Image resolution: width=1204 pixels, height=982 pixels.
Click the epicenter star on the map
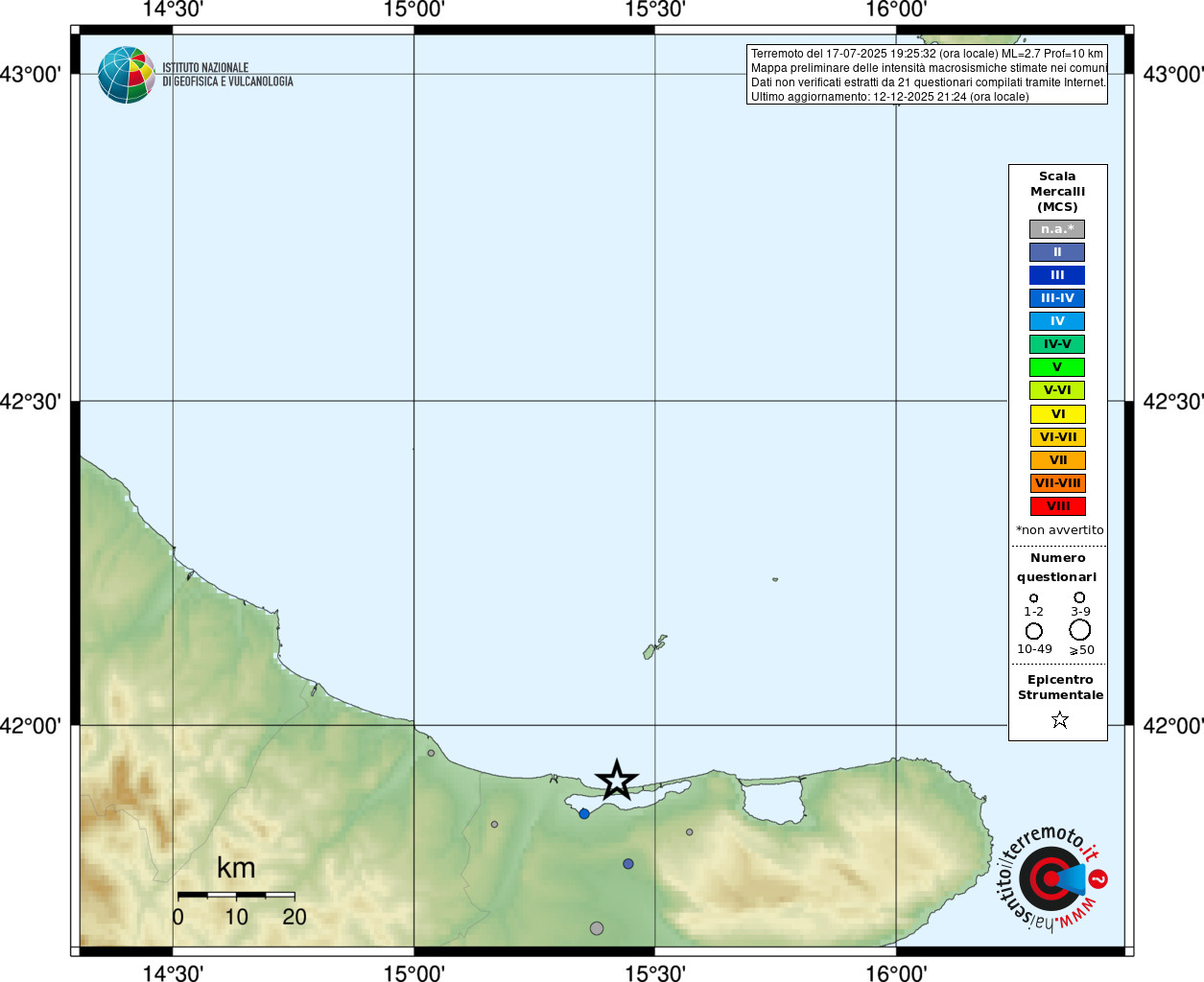tap(616, 780)
